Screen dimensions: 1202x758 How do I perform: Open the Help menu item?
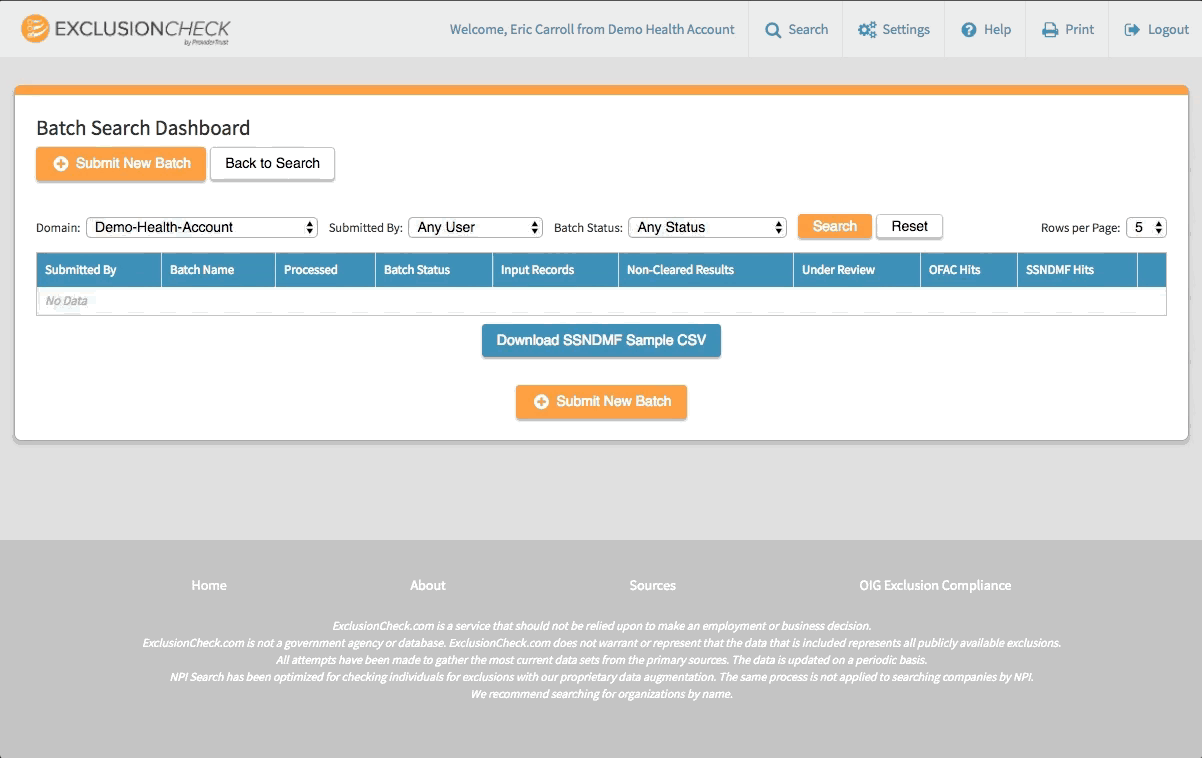[x=986, y=30]
